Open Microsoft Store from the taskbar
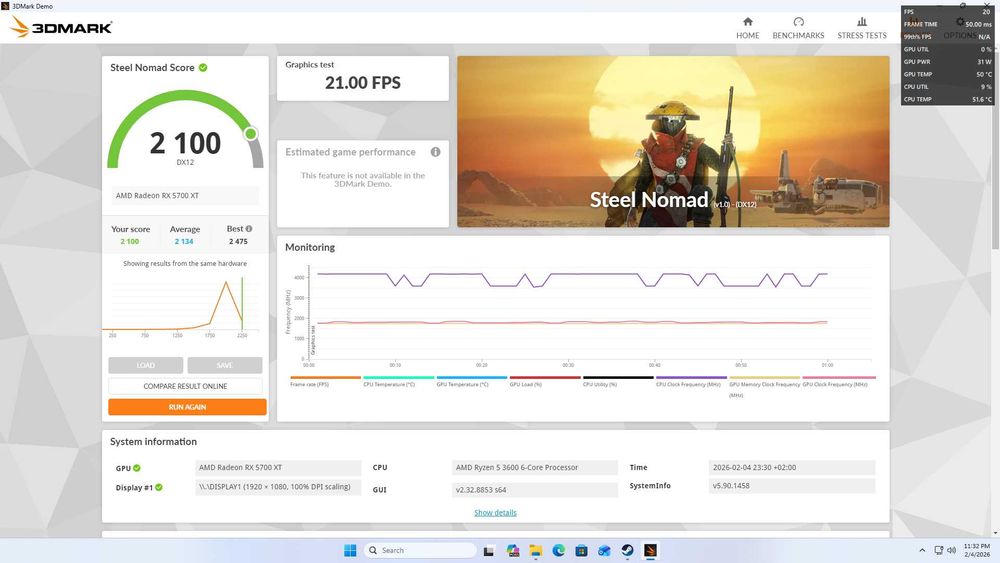 point(581,550)
